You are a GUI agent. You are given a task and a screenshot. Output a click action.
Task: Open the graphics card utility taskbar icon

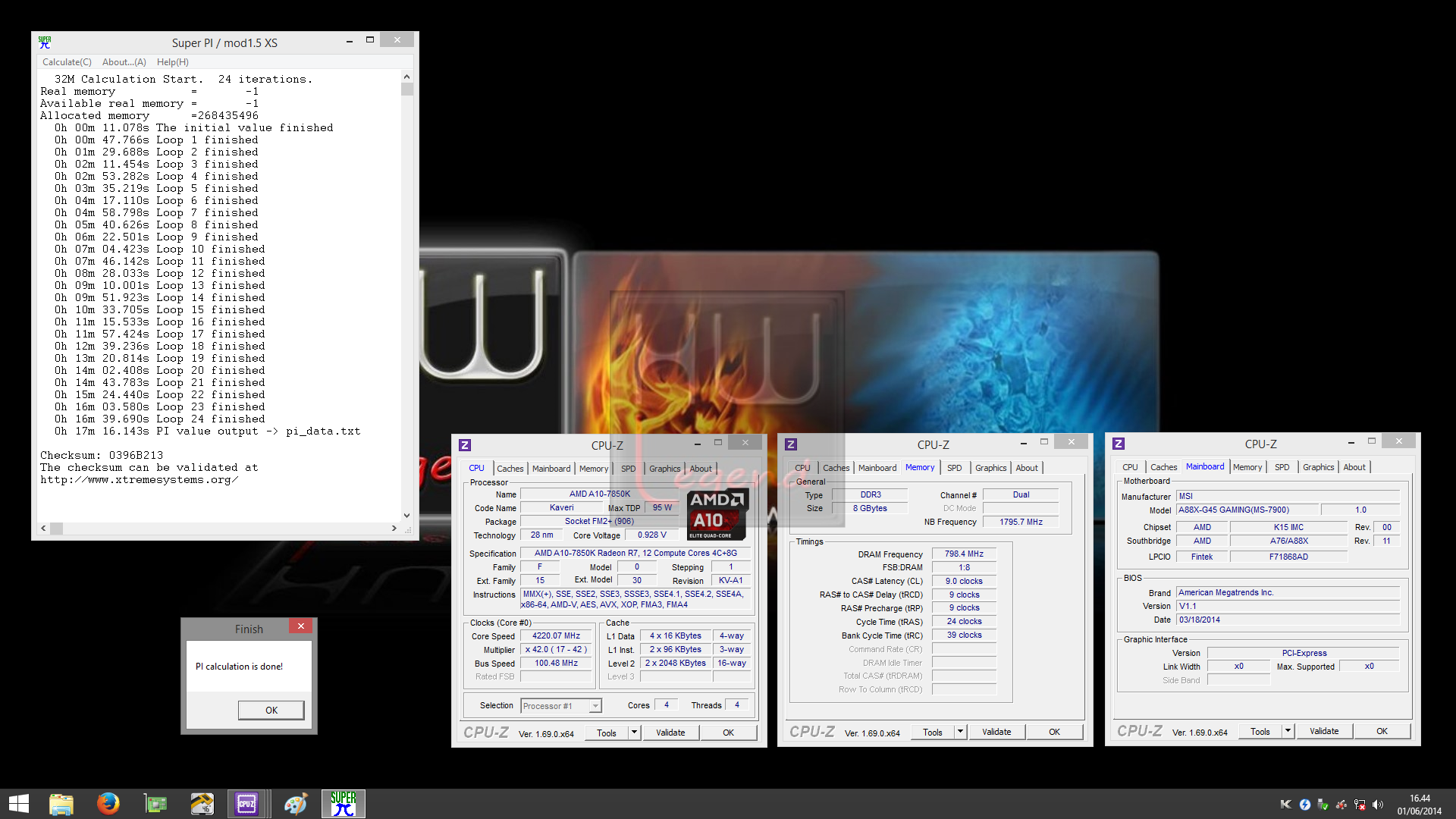(x=155, y=804)
